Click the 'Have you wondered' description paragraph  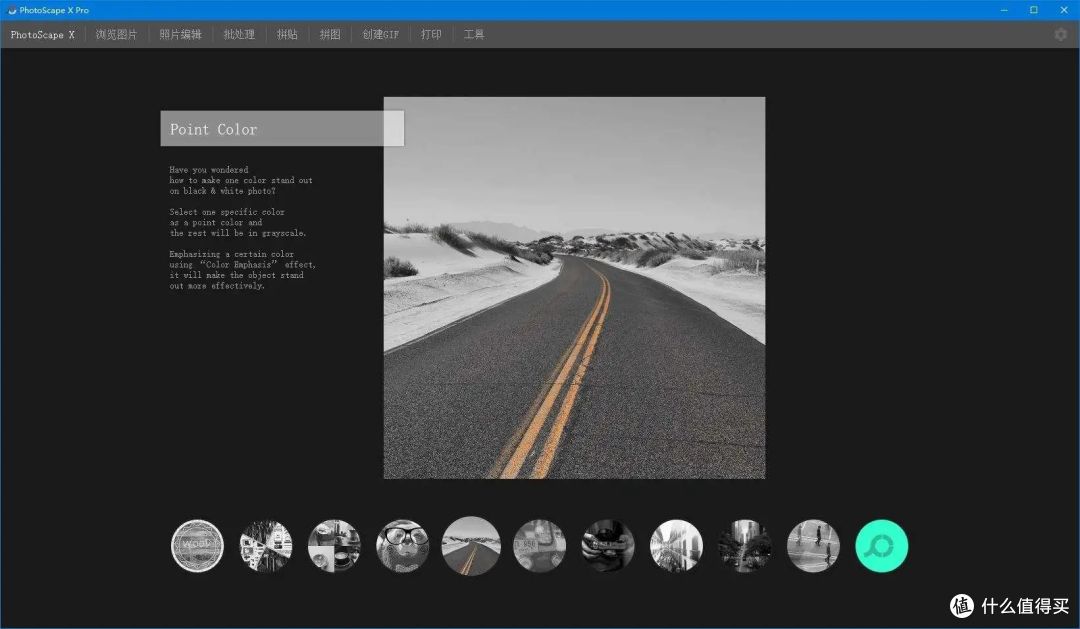coord(241,181)
